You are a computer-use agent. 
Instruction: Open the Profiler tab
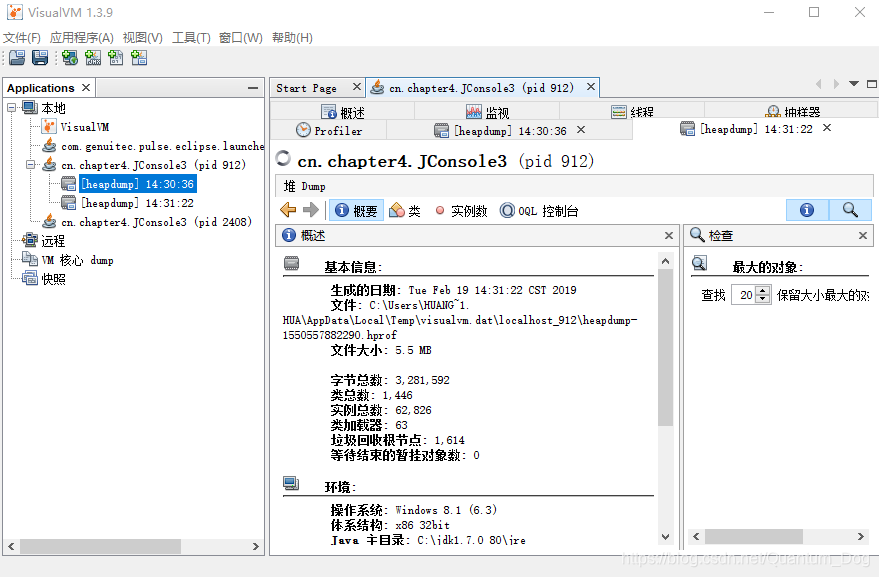pos(329,131)
